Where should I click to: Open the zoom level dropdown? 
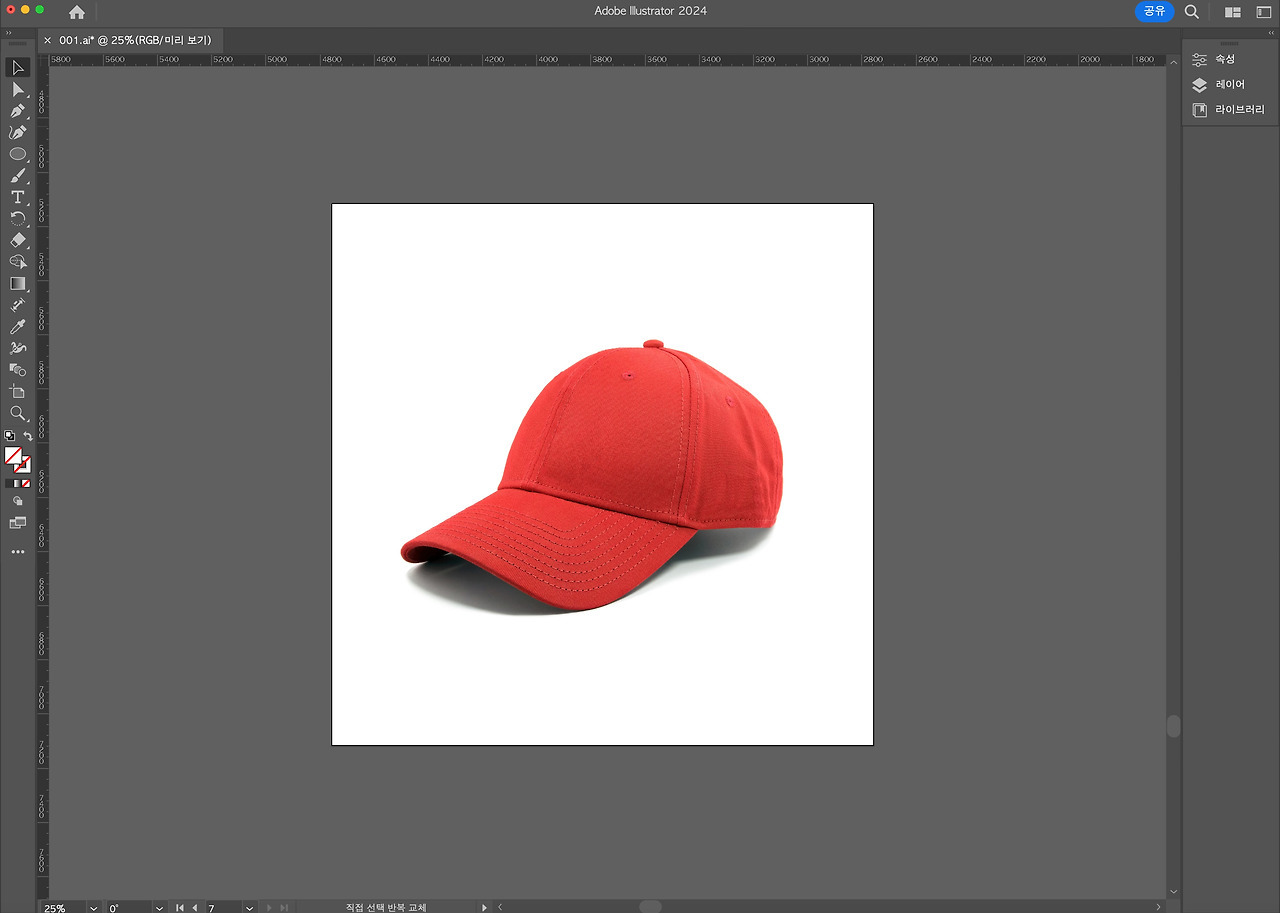point(94,907)
